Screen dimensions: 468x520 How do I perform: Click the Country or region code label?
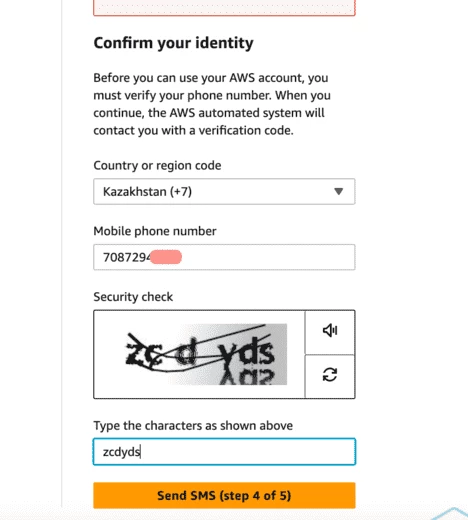[157, 165]
